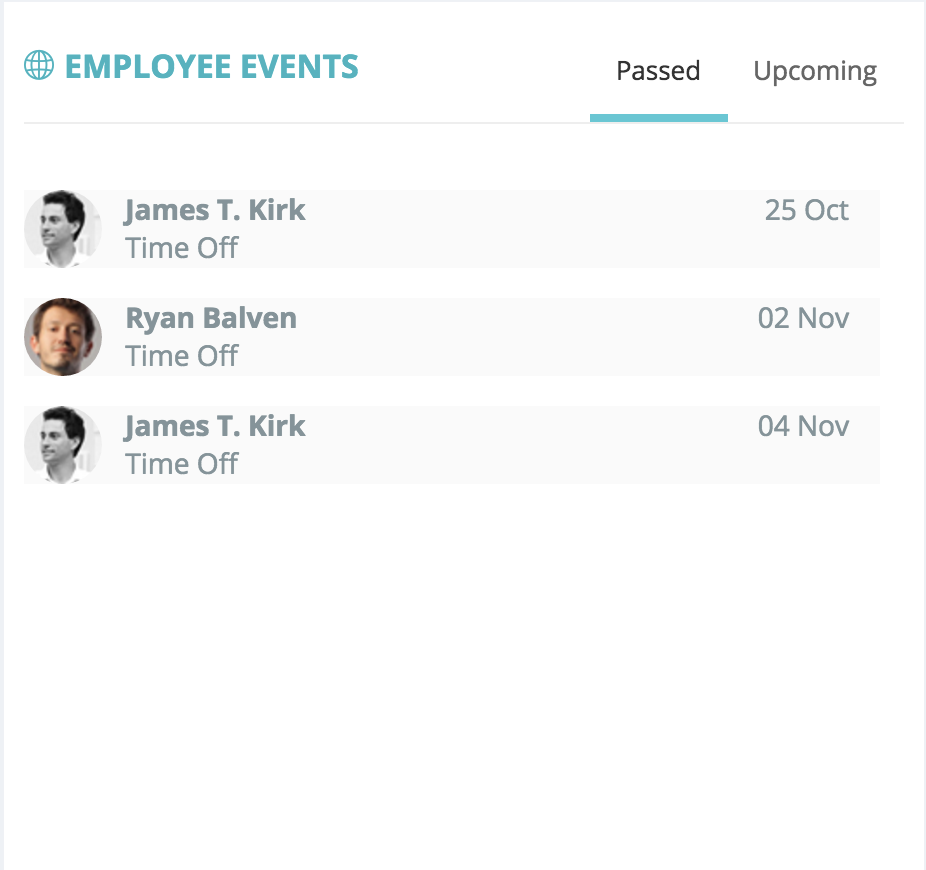926x870 pixels.
Task: Click James T. Kirk's avatar for 04 Nov
Action: (x=62, y=445)
